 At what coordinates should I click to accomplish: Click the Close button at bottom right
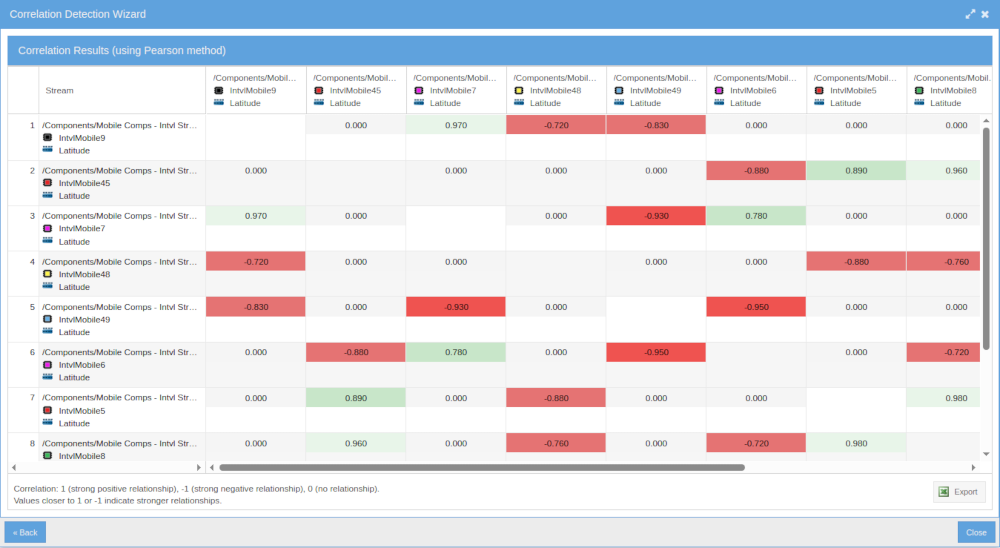[976, 532]
